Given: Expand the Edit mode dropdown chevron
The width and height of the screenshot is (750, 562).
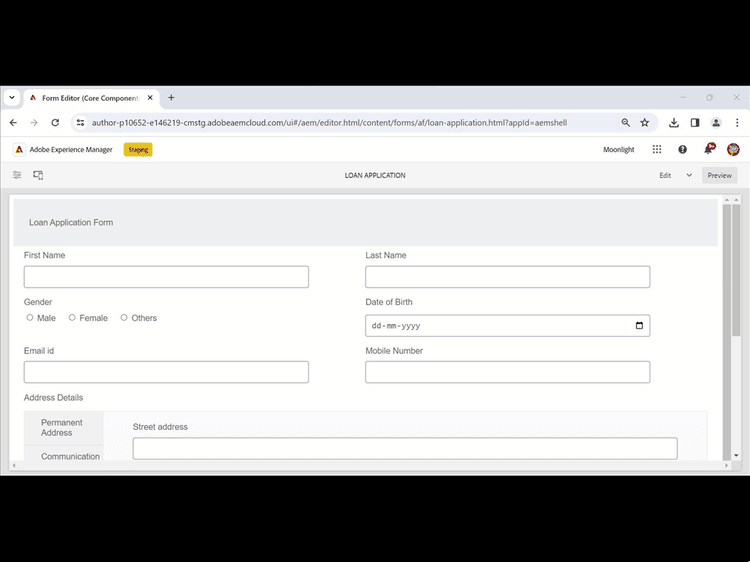Looking at the screenshot, I should click(x=689, y=175).
